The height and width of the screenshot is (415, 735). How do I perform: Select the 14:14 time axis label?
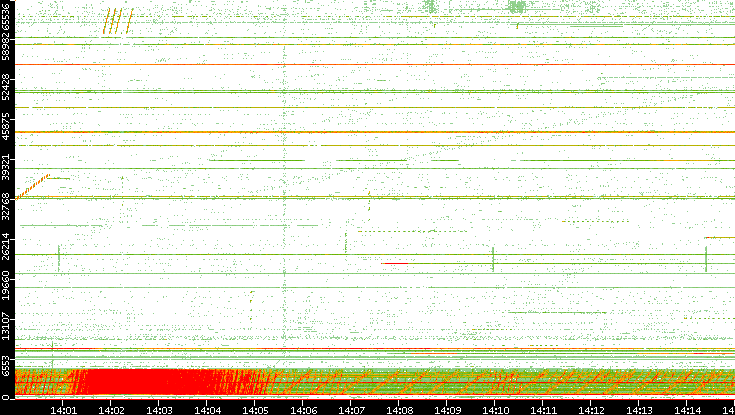(x=687, y=408)
